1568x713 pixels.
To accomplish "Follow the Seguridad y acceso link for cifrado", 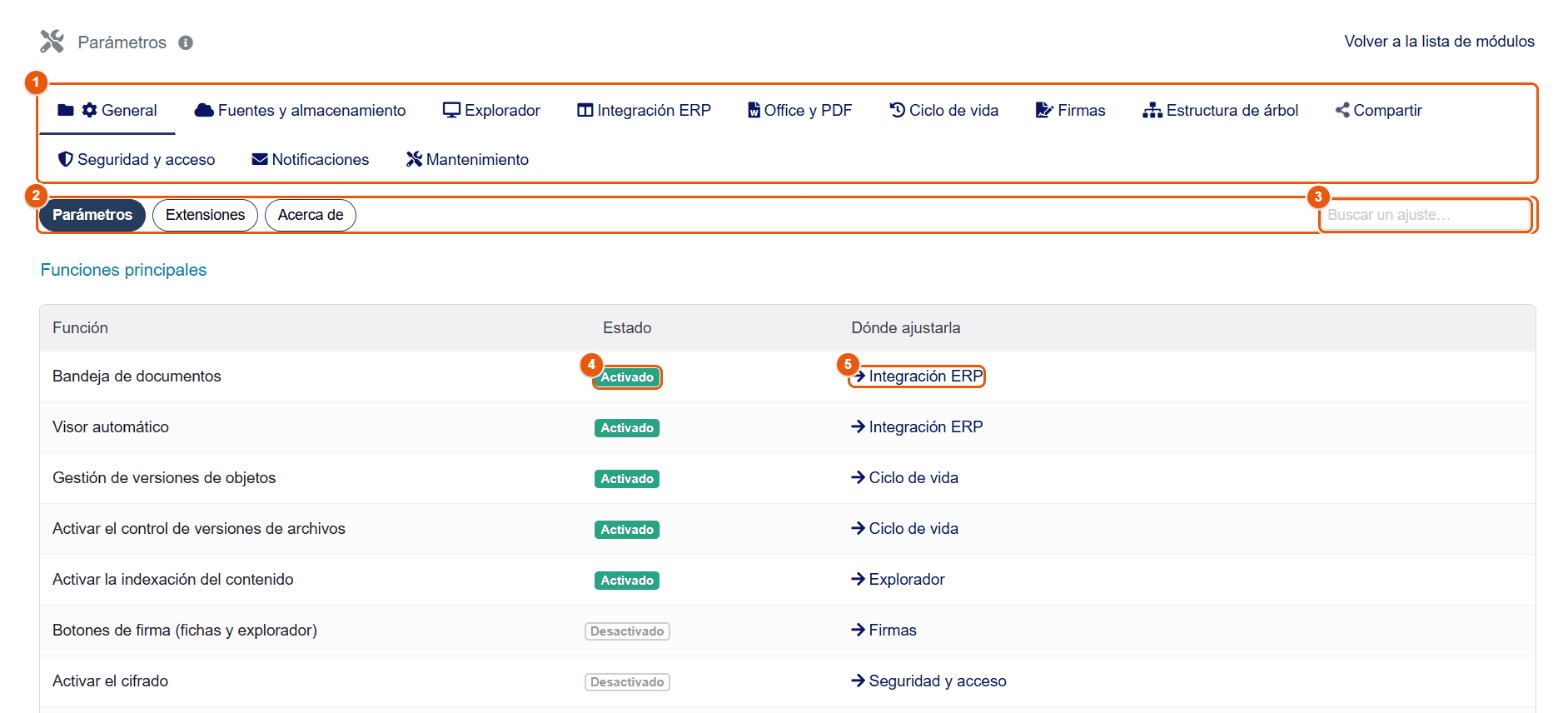I will point(929,682).
